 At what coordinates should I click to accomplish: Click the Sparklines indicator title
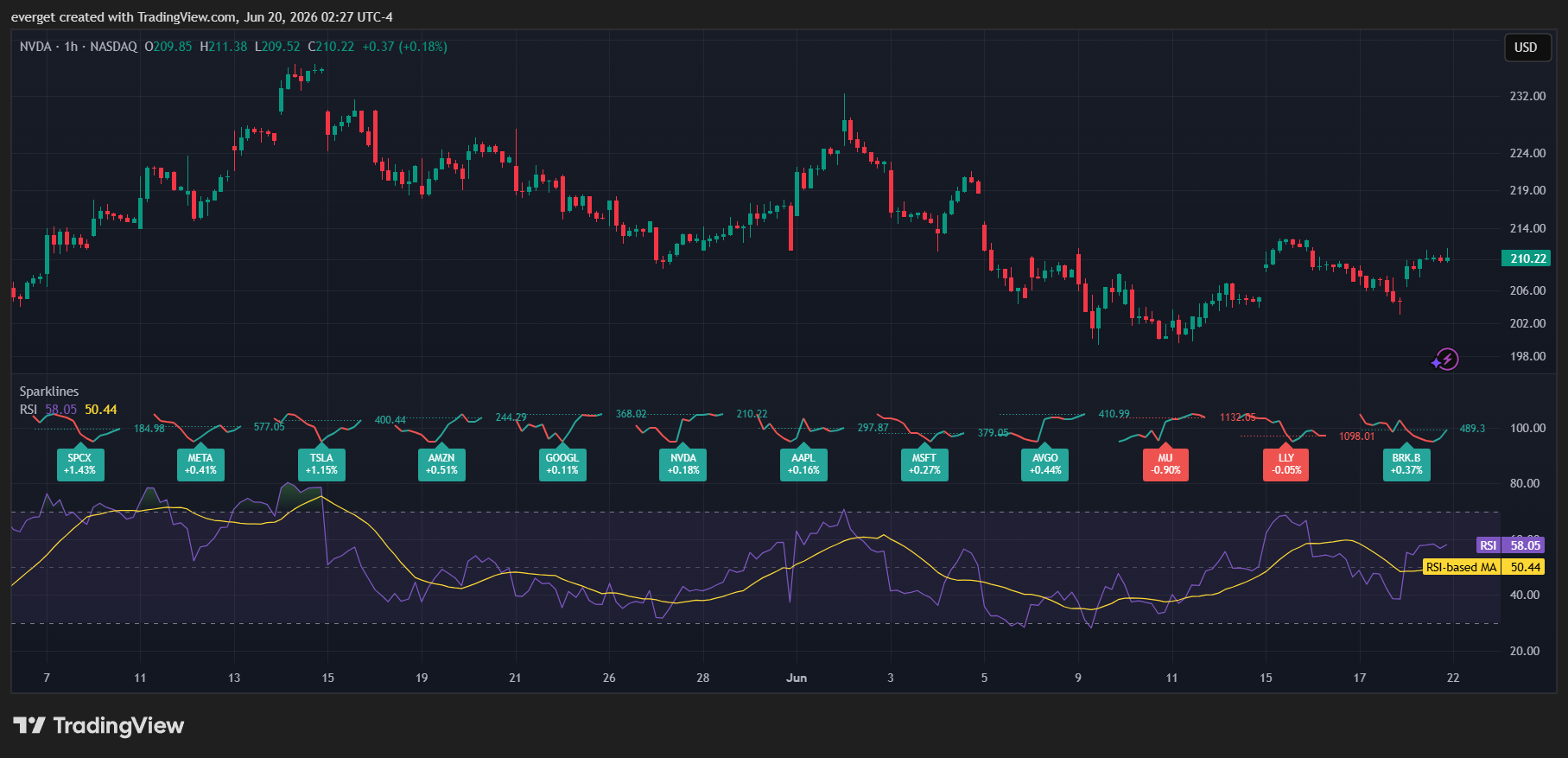(49, 392)
